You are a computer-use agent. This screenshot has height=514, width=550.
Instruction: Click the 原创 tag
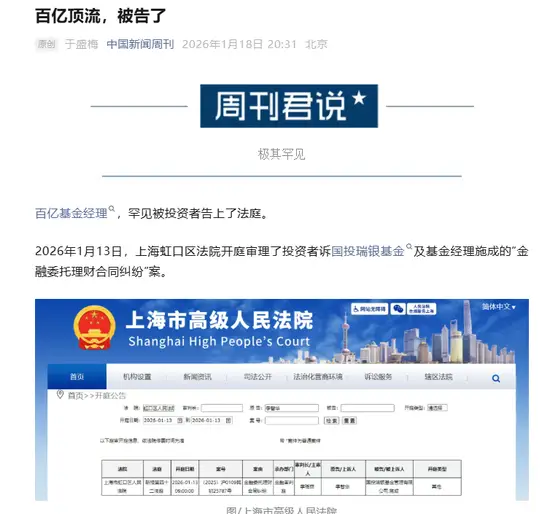47,44
